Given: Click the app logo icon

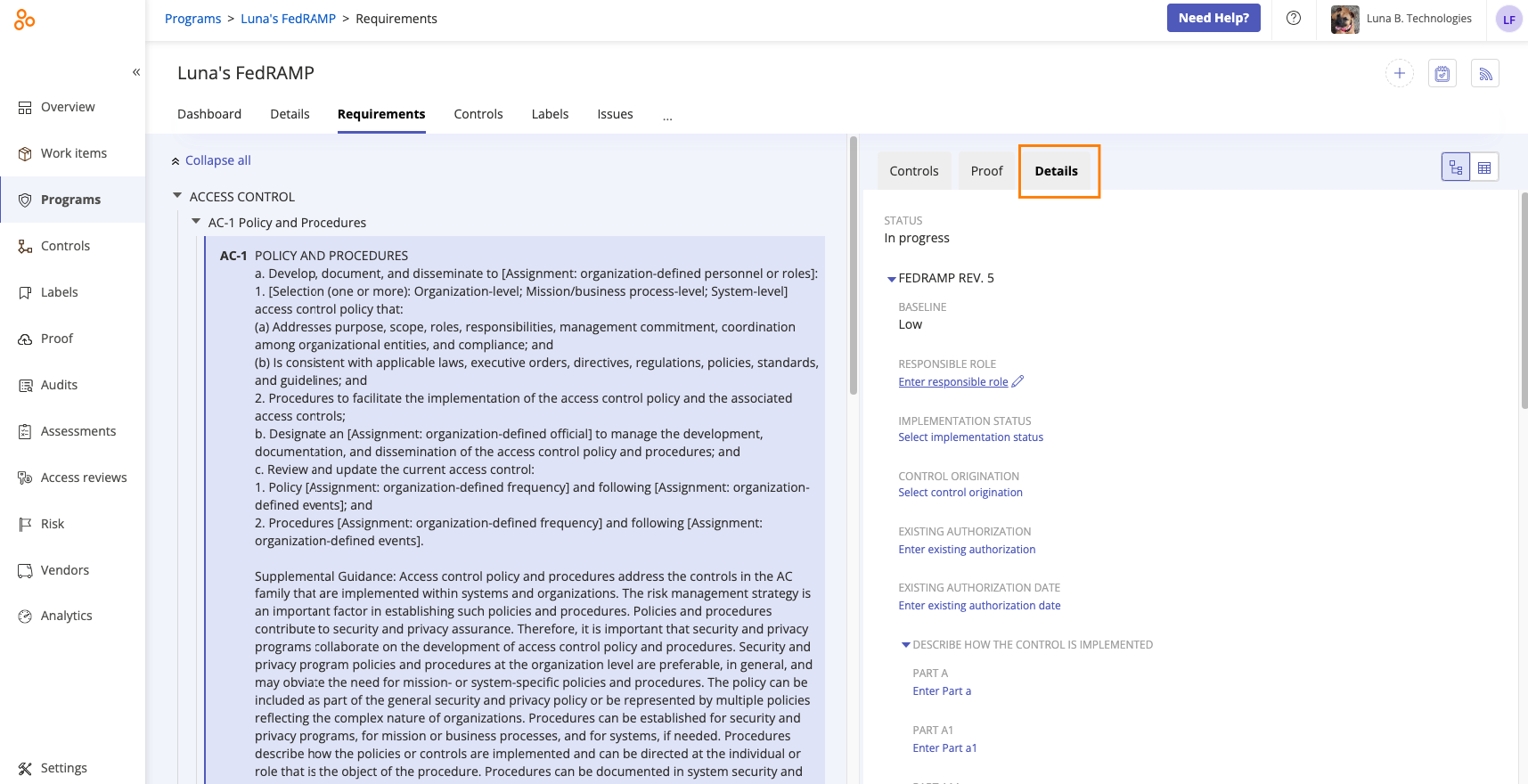Looking at the screenshot, I should [24, 19].
